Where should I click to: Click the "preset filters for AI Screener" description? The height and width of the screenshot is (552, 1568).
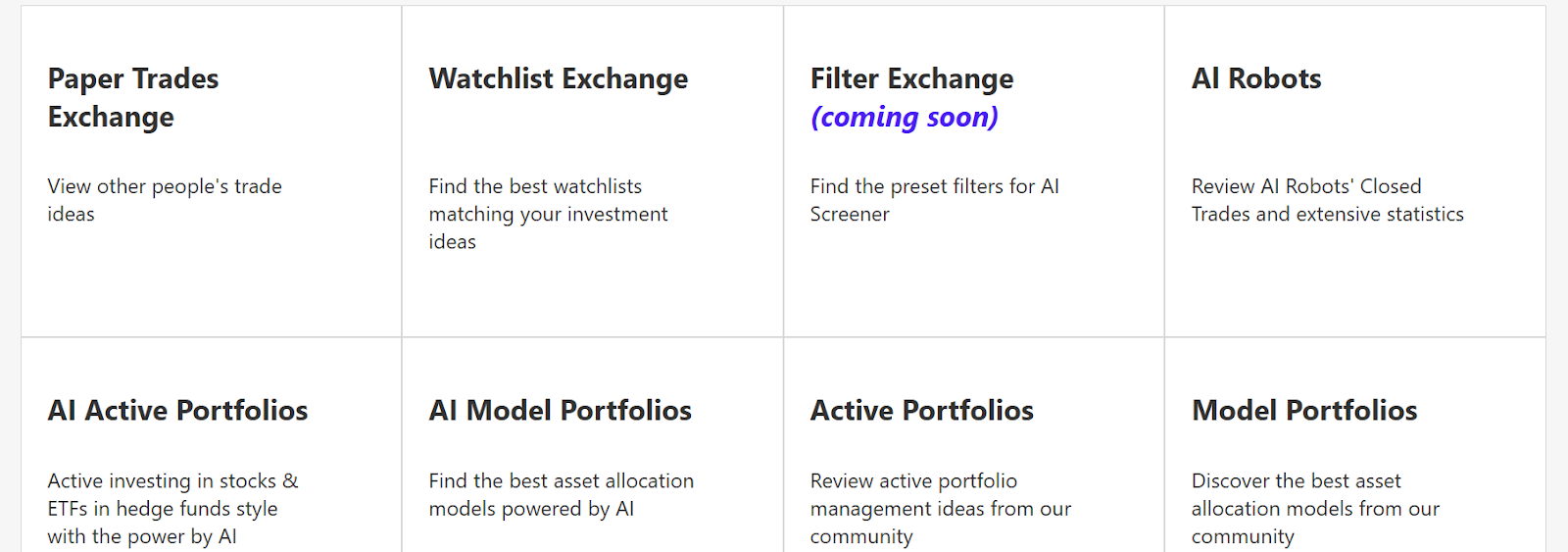pyautogui.click(x=934, y=200)
